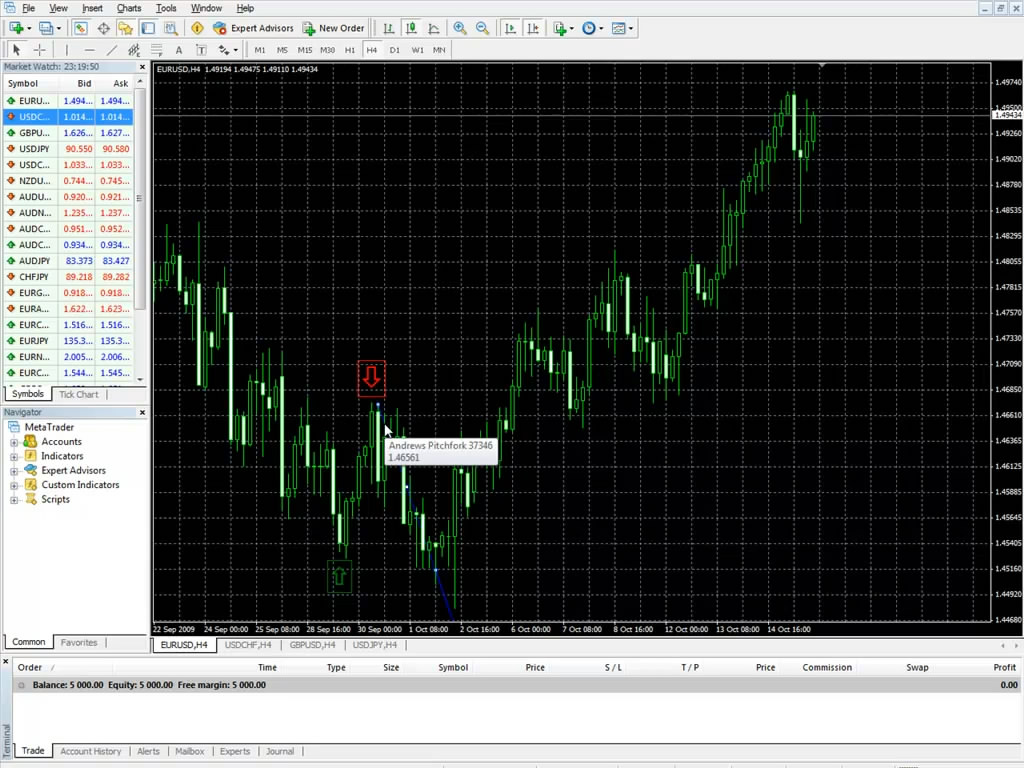
Task: Switch chart to candlesticks icon
Action: (x=411, y=28)
